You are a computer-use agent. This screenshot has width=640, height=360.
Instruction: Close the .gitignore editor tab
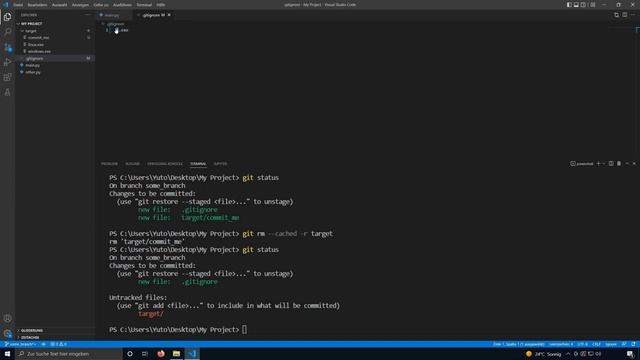pos(169,15)
